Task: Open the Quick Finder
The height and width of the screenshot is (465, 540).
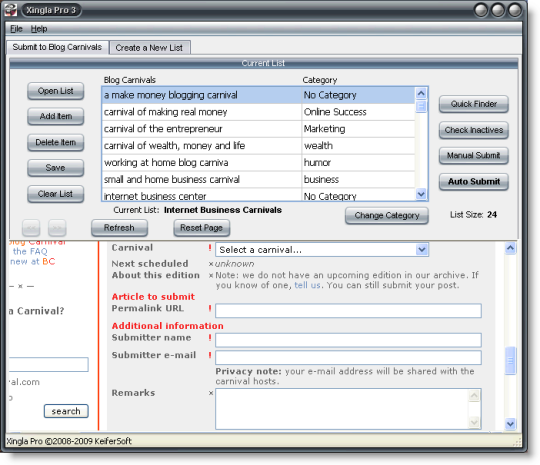Action: (474, 104)
